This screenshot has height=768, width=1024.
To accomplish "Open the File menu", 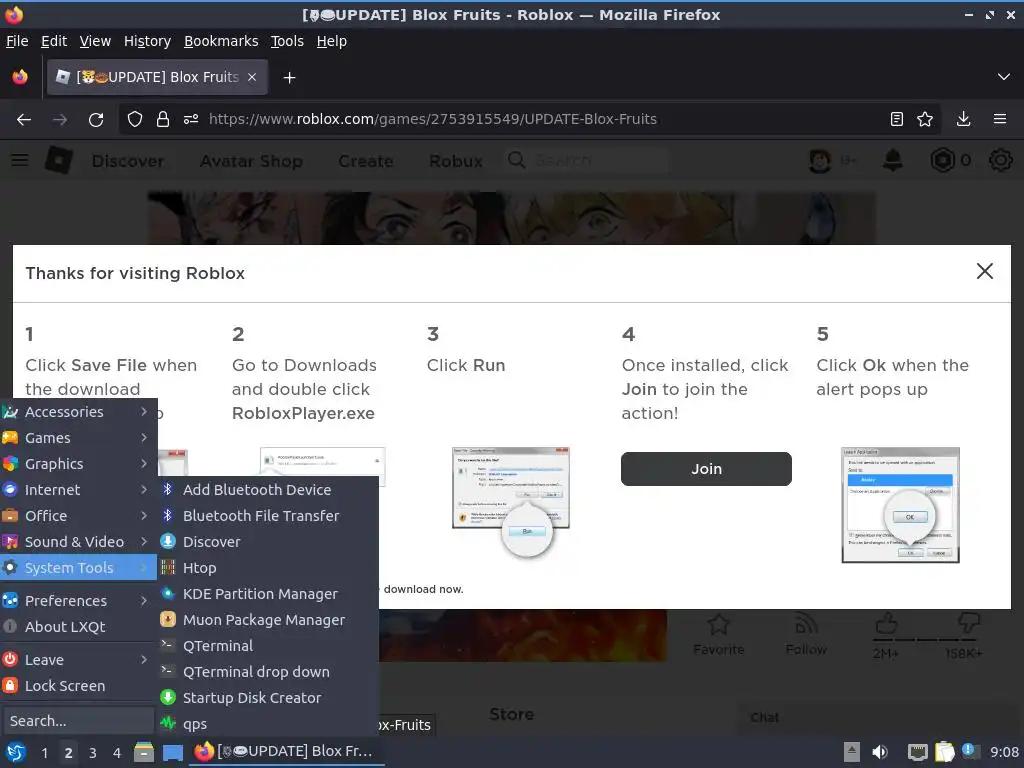I will click(17, 41).
